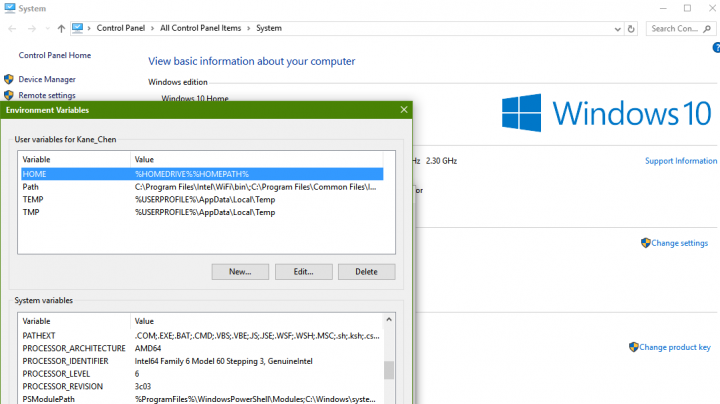This screenshot has width=720, height=404.
Task: Click AMD64 value in system variables
Action: click(148, 348)
